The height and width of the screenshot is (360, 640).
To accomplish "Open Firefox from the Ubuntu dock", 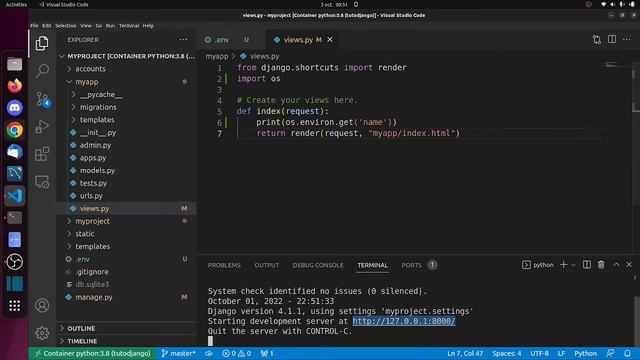I will (15, 86).
